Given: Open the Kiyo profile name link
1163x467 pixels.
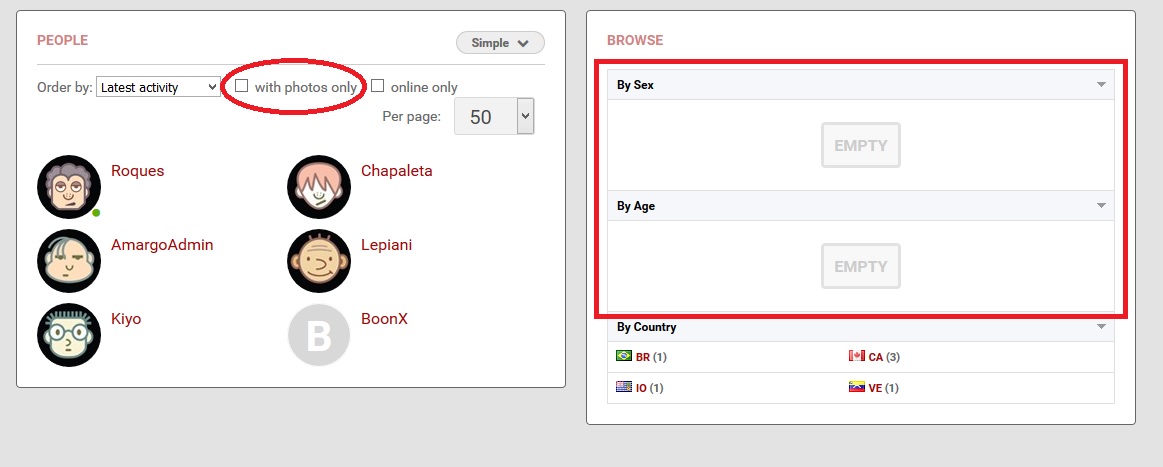Looking at the screenshot, I should [126, 319].
